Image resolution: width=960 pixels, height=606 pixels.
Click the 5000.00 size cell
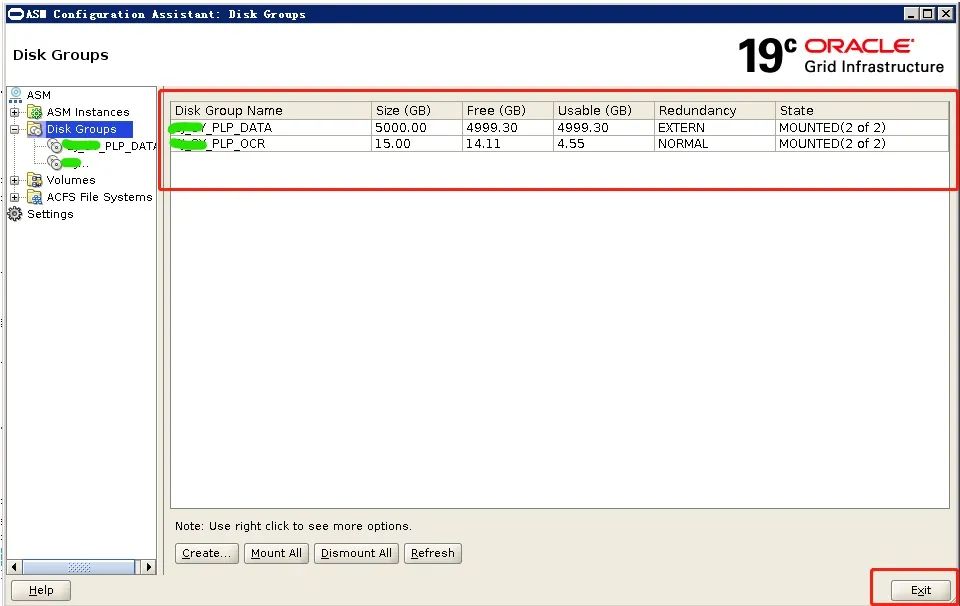pos(416,127)
